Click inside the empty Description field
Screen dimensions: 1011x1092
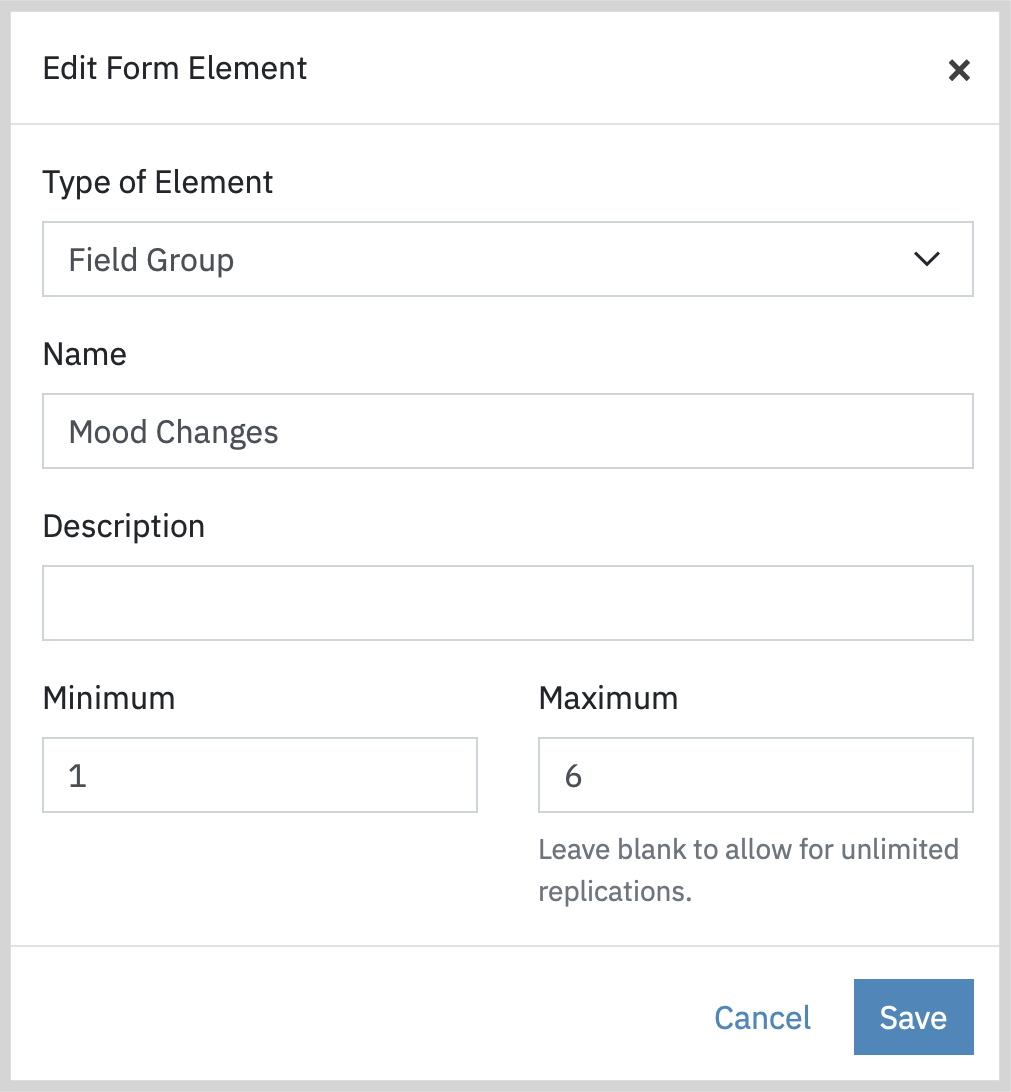click(x=508, y=603)
